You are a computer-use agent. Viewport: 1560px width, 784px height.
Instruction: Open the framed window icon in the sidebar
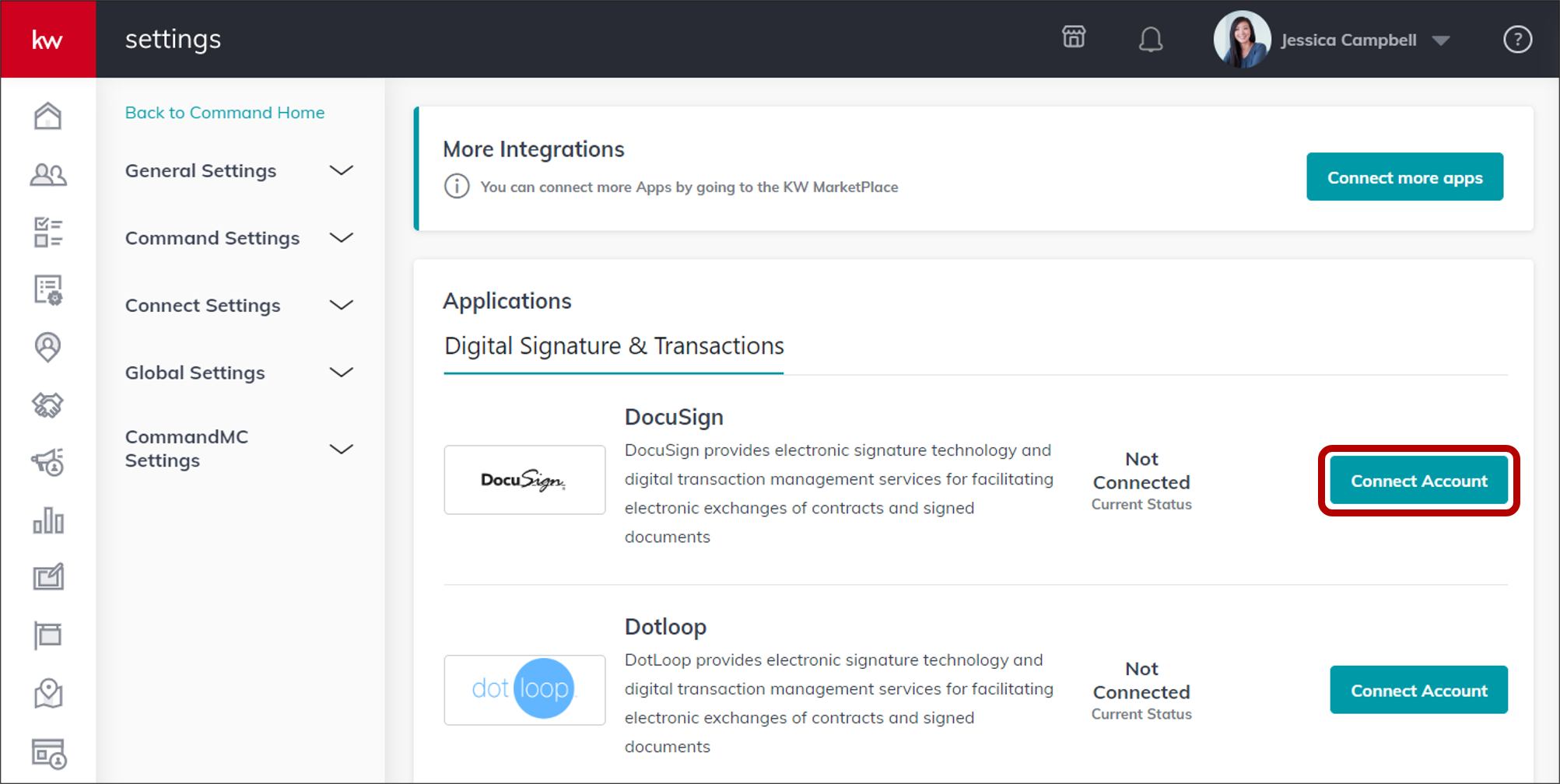[47, 635]
